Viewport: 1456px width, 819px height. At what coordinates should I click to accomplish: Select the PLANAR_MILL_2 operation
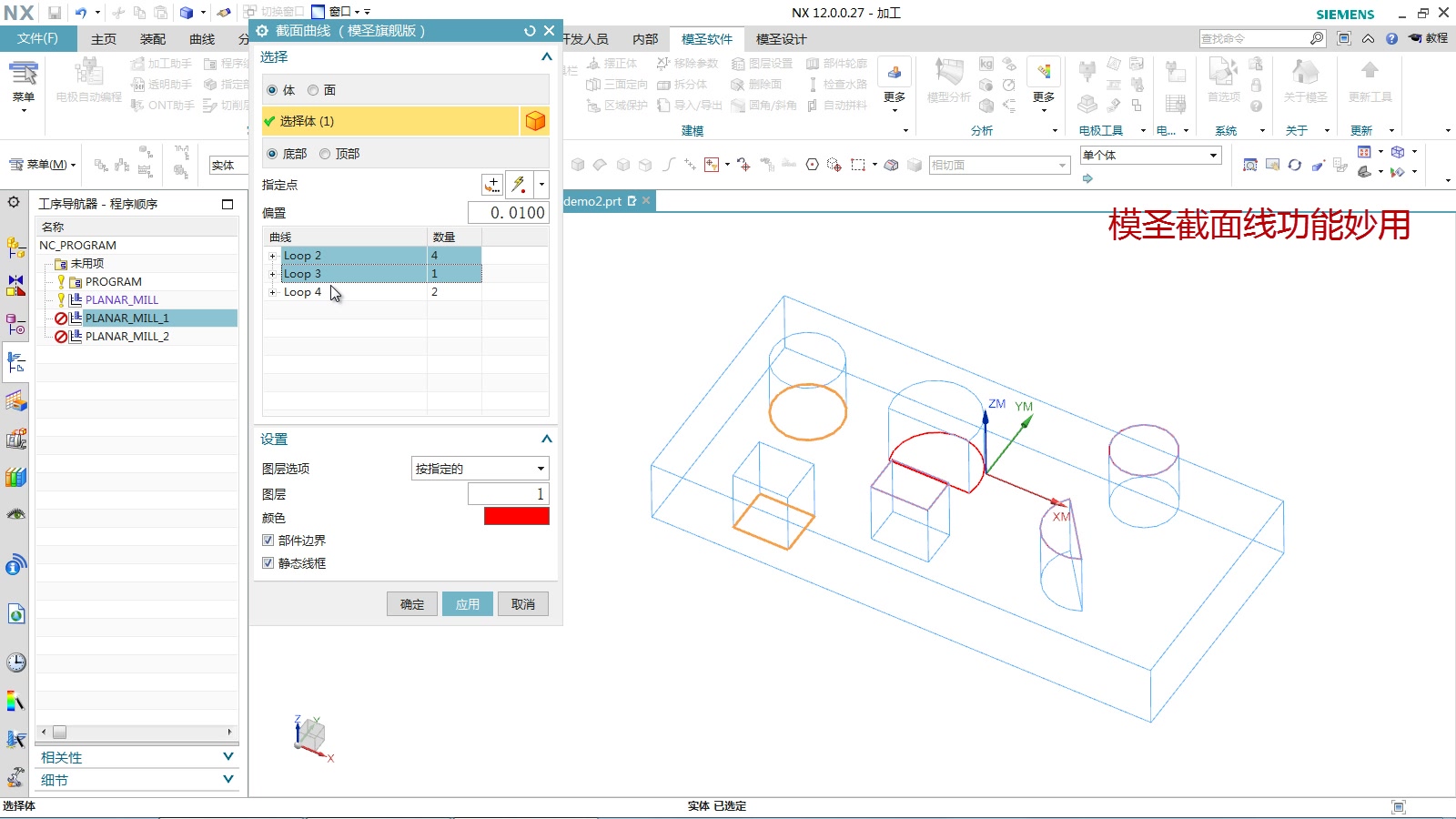(x=127, y=337)
